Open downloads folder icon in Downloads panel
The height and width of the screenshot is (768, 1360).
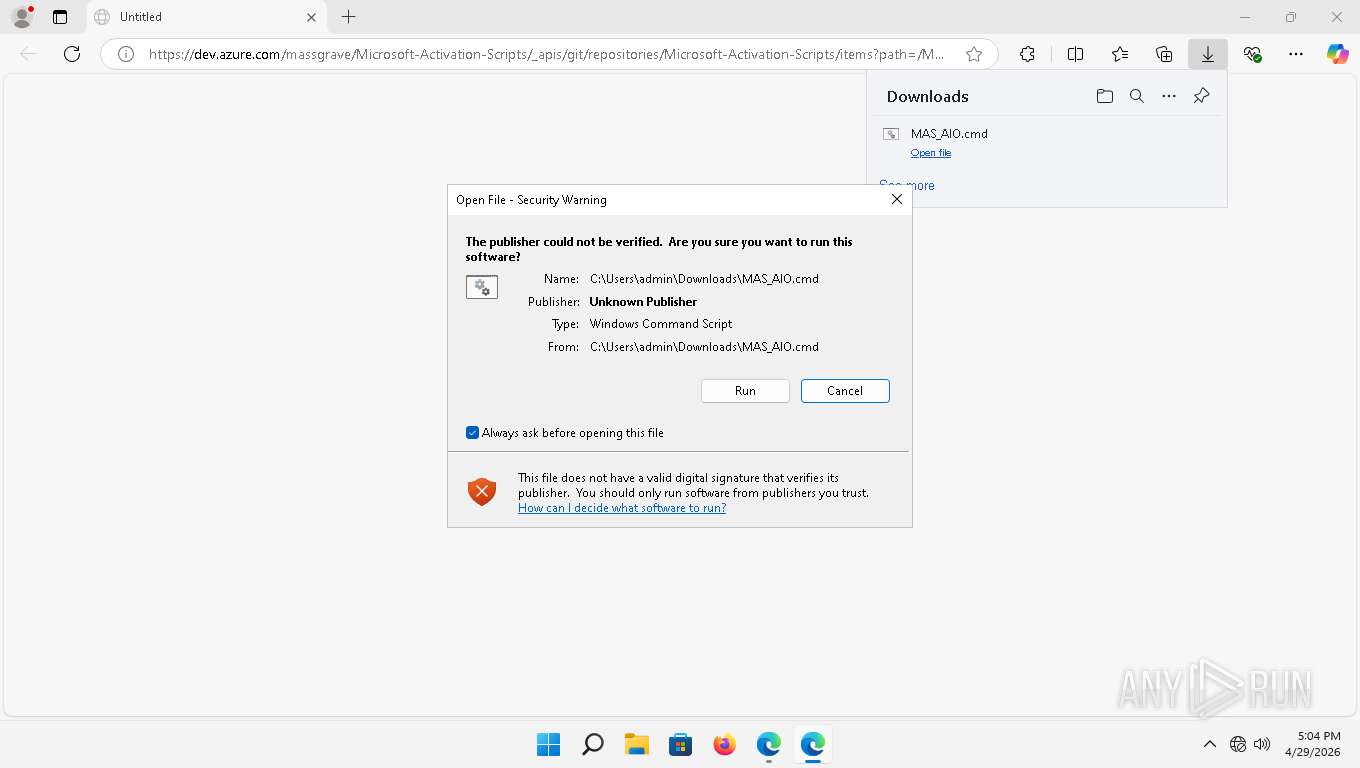pyautogui.click(x=1104, y=96)
